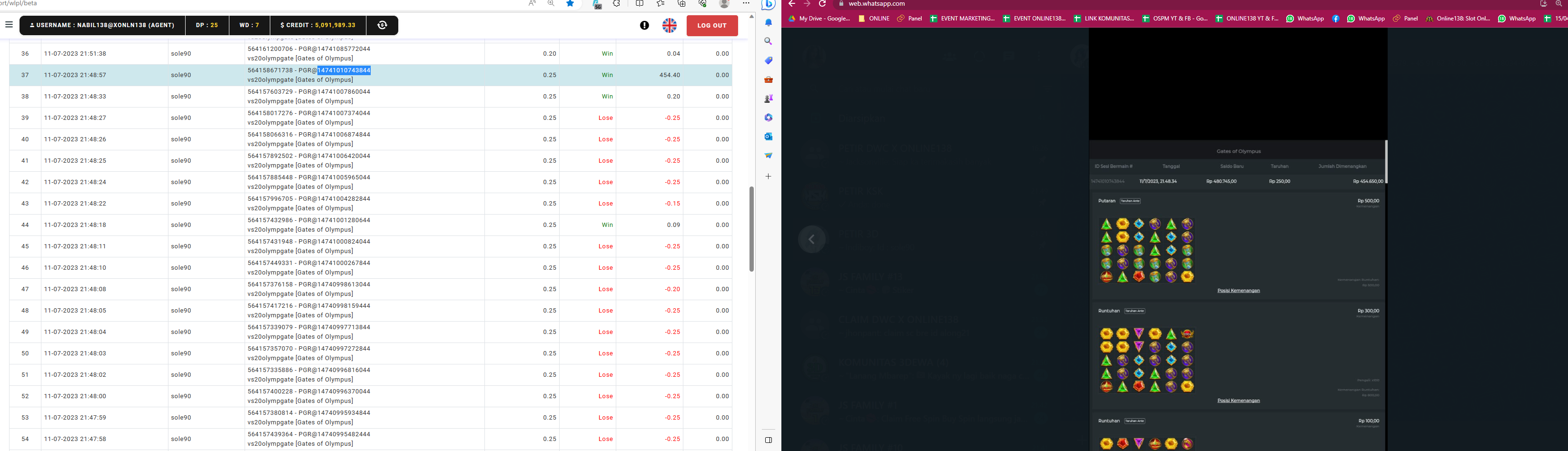Click the WD : 7 counter
This screenshot has width=1568, height=451.
249,25
